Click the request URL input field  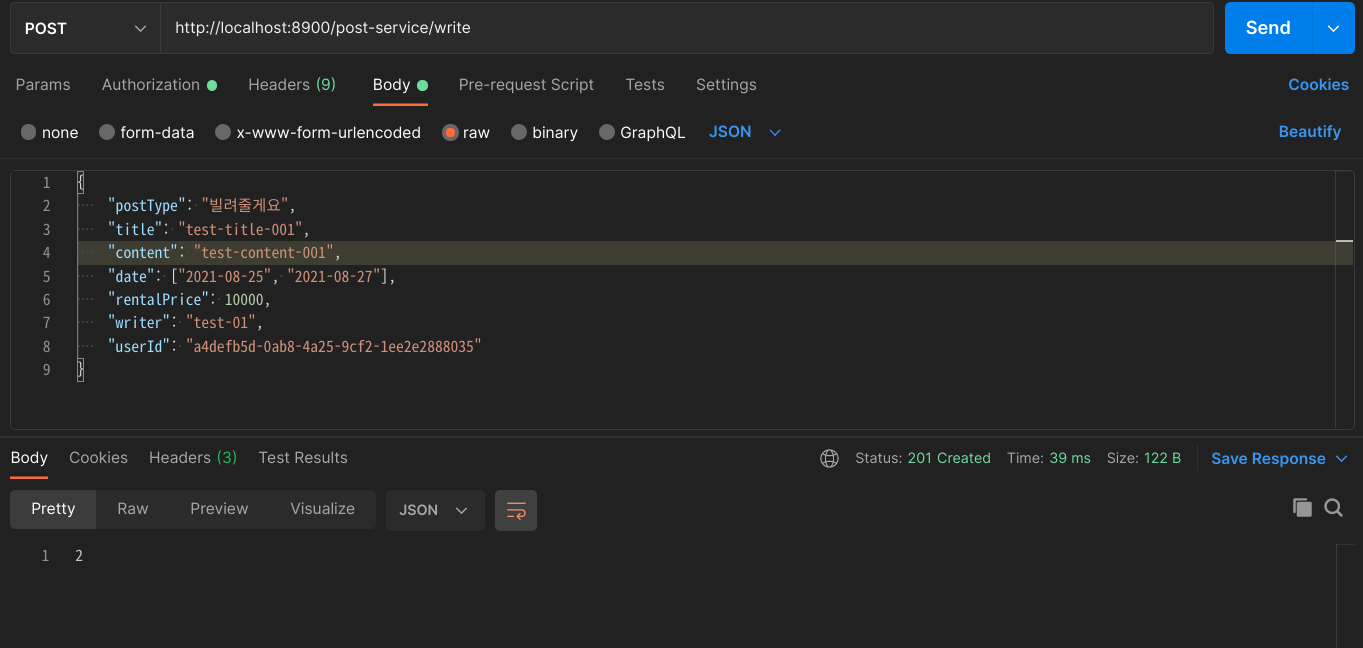pyautogui.click(x=687, y=28)
